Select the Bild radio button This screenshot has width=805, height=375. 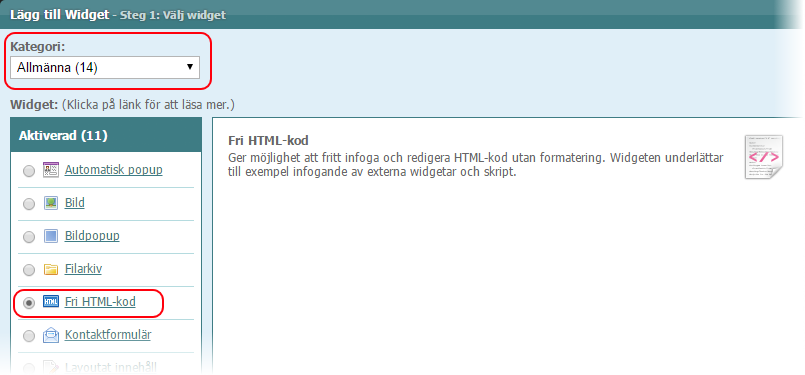(29, 204)
